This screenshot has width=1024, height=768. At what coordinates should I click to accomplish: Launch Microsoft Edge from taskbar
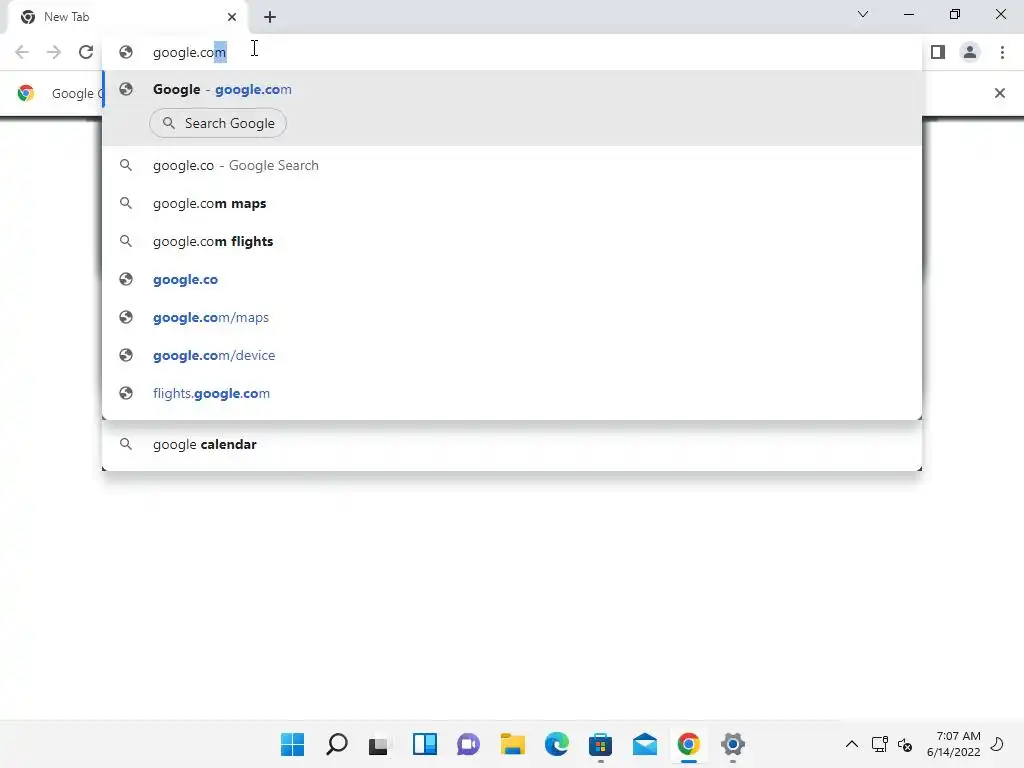tap(556, 744)
